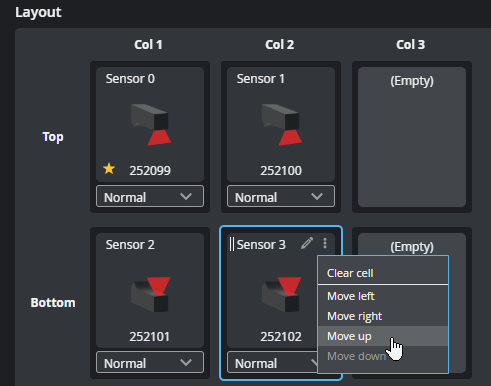Screen dimensions: 491x386
Task: Choose Move right from context menu
Action: pos(383,316)
